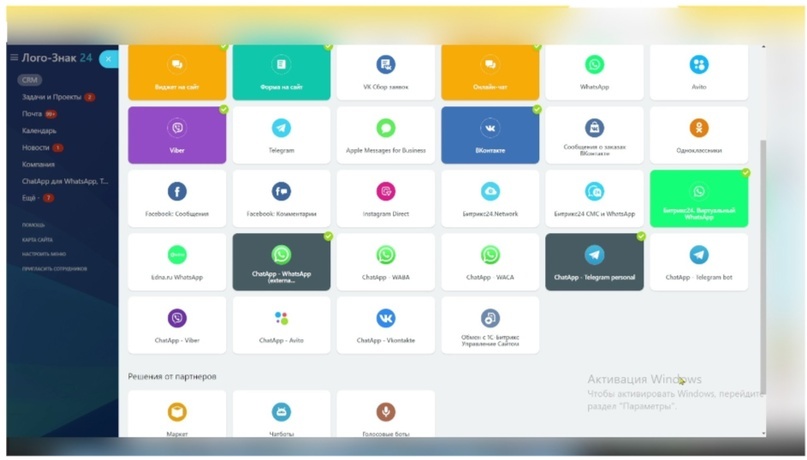
Task: Open Новости menu item
Action: (36, 148)
